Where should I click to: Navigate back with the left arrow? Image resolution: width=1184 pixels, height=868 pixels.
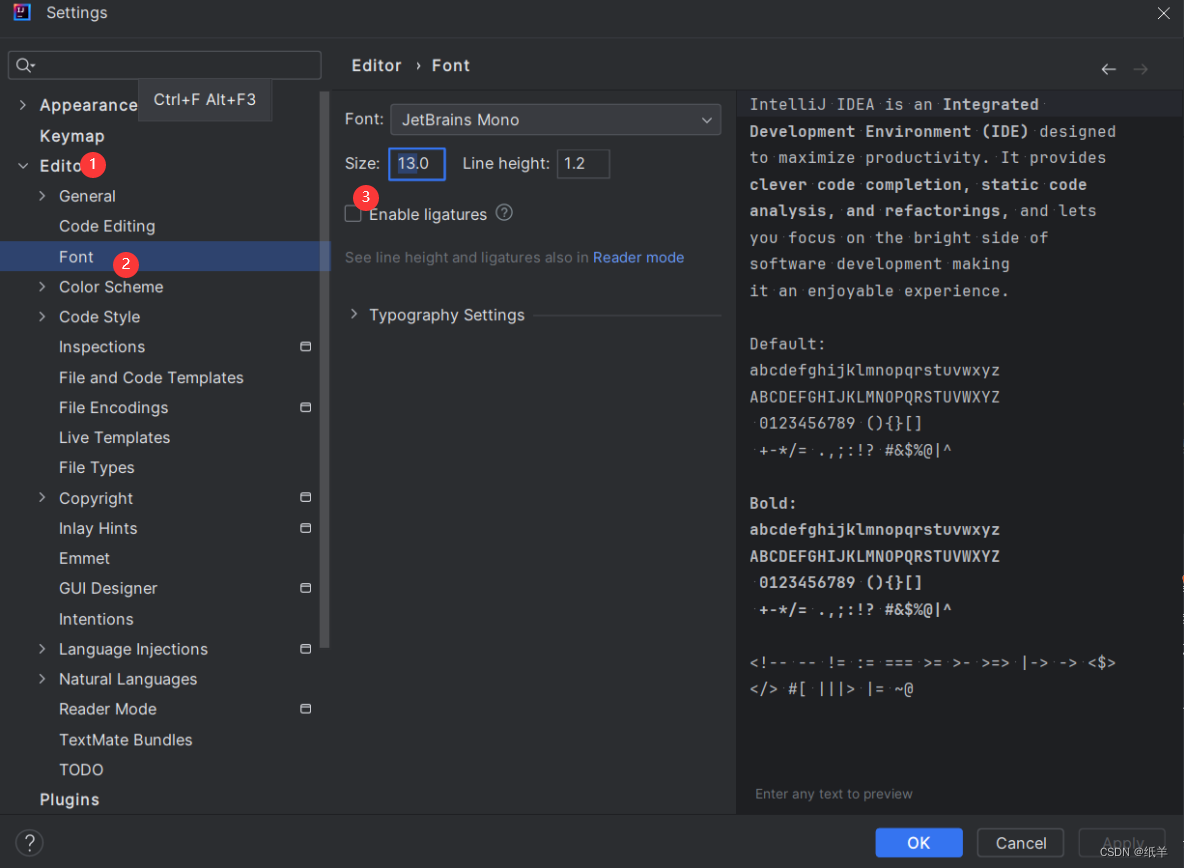(1108, 69)
